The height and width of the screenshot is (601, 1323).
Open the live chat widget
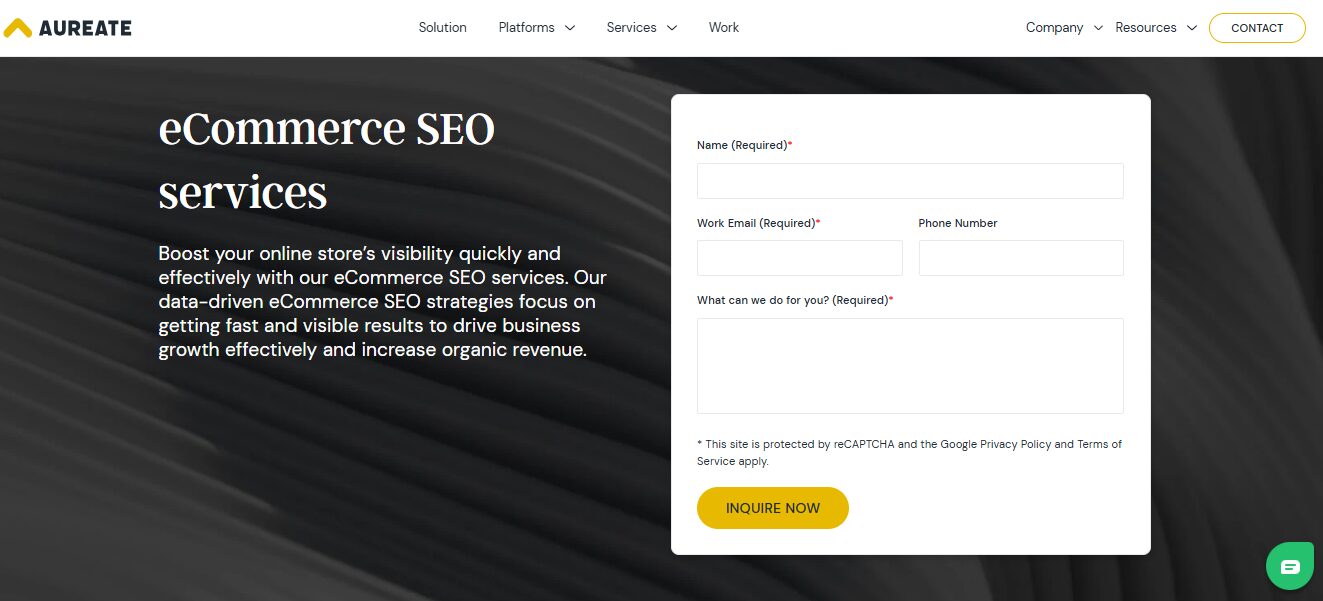1290,567
